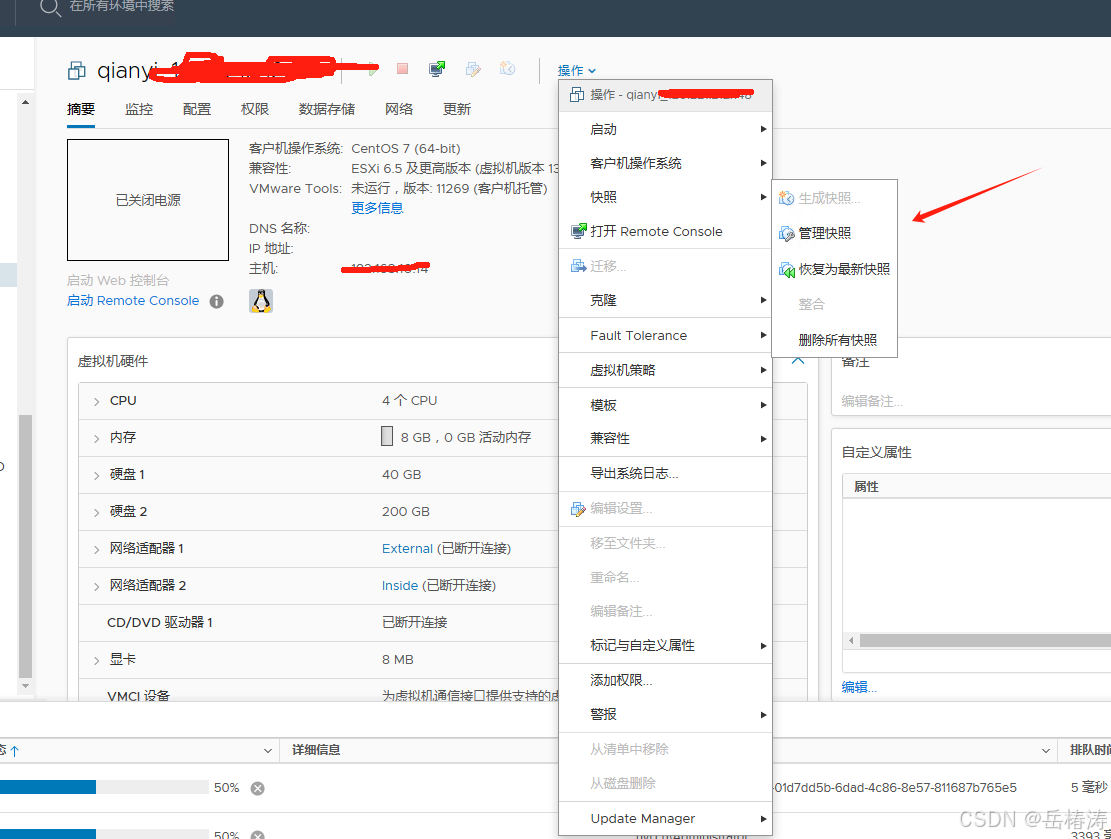1111x839 pixels.
Task: Click the 更多信息 link
Action: tap(377, 208)
